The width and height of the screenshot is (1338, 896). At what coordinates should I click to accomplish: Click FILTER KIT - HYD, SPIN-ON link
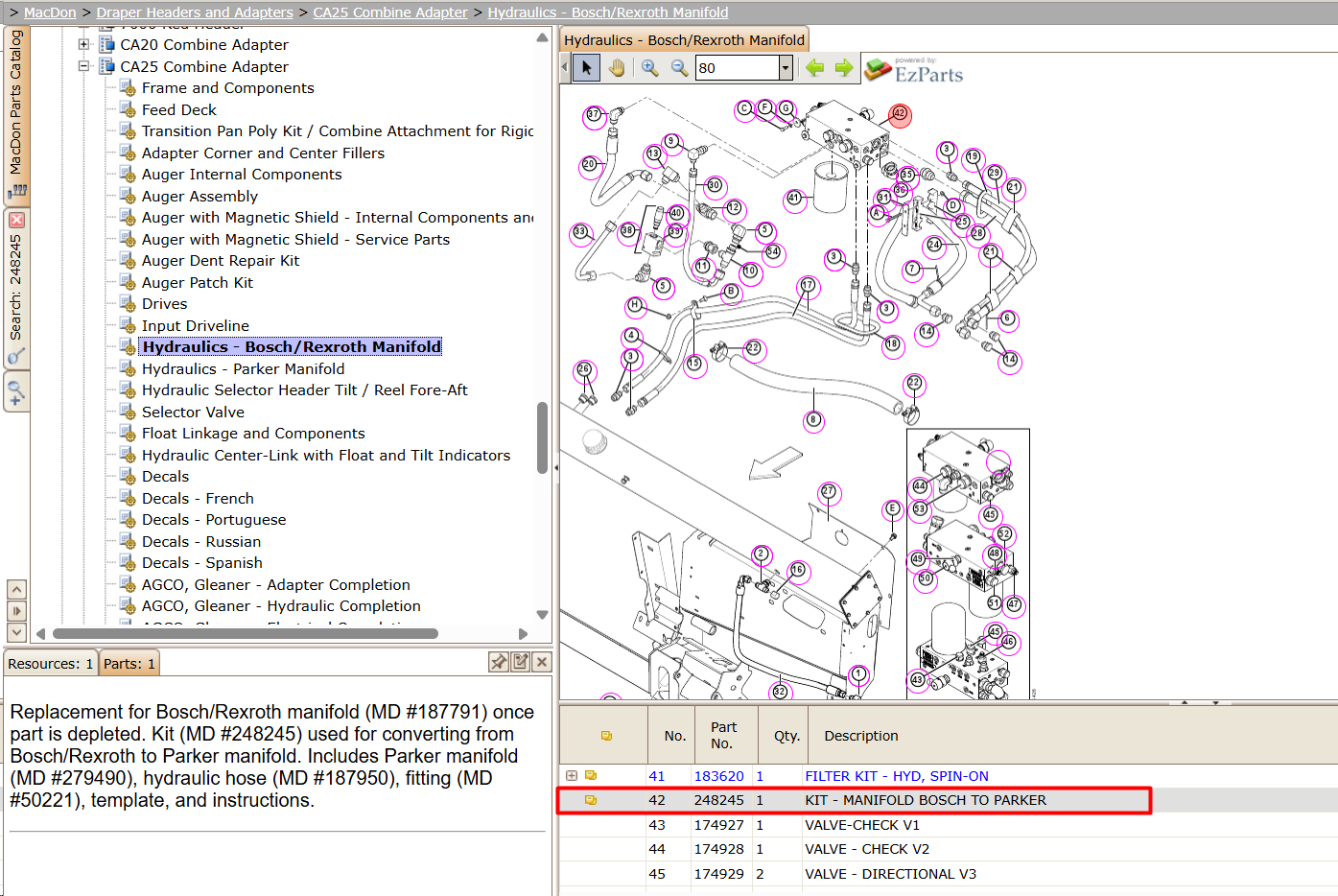coord(896,776)
